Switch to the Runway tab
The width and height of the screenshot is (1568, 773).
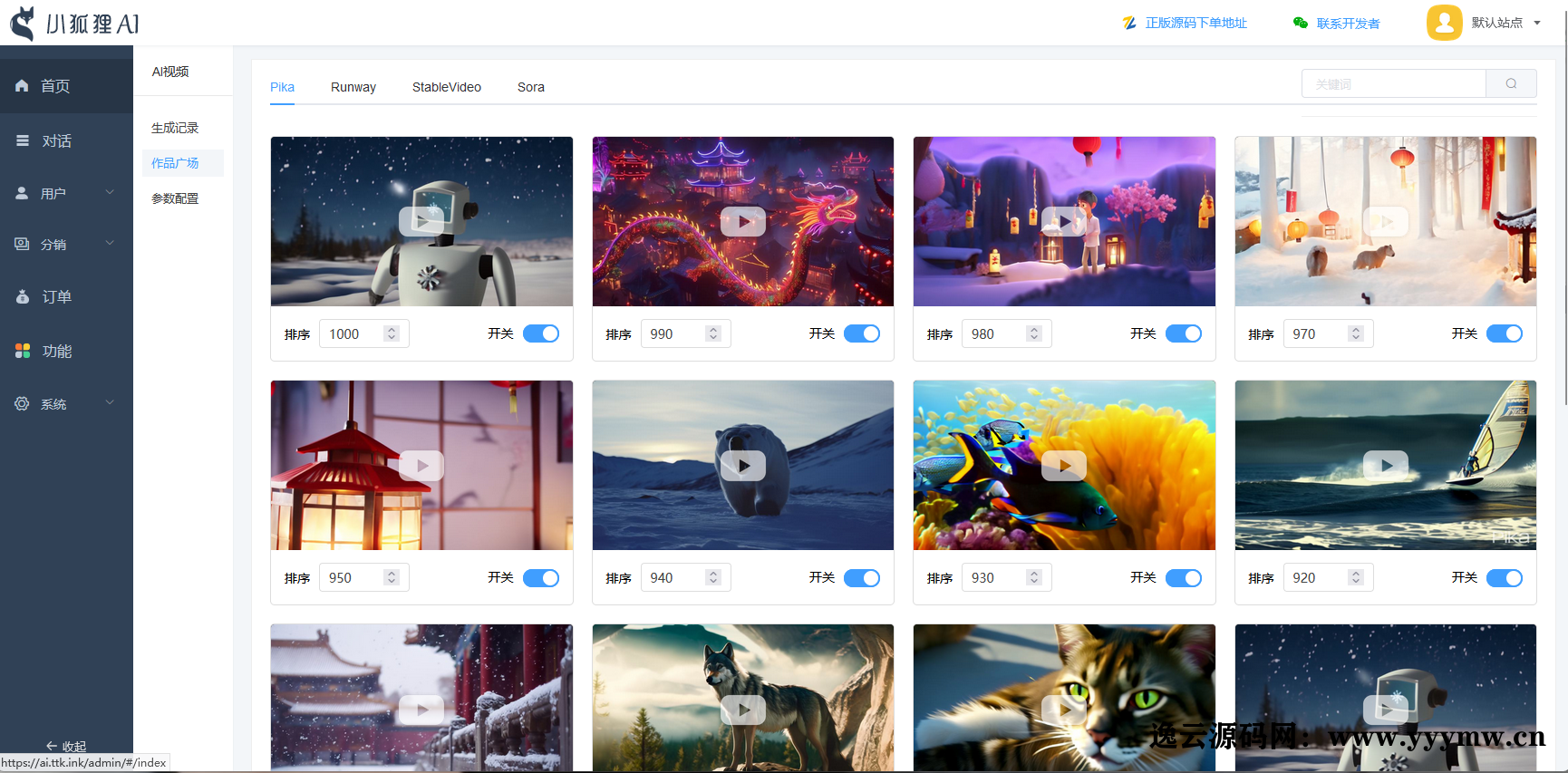coord(353,87)
